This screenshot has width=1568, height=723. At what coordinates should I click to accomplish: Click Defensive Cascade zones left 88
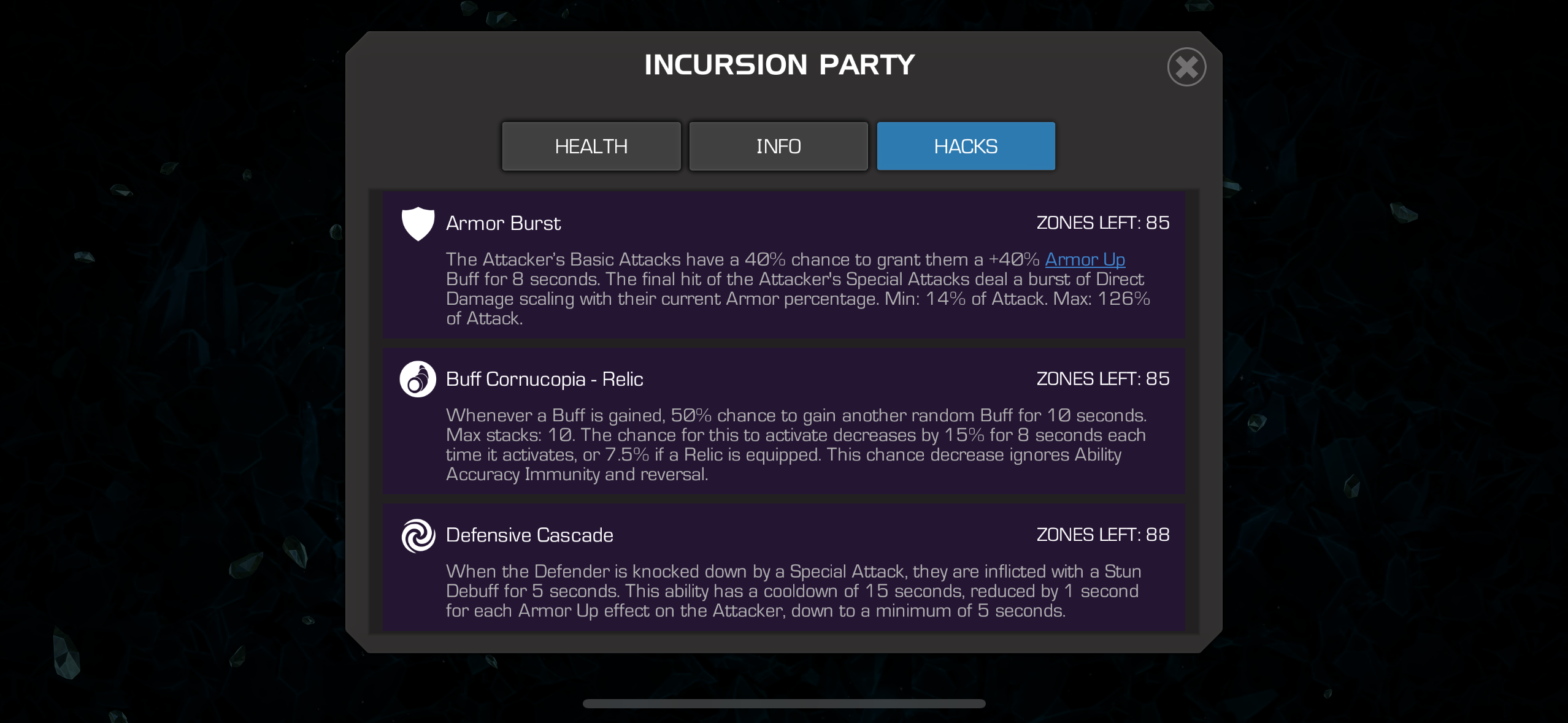(x=1102, y=534)
